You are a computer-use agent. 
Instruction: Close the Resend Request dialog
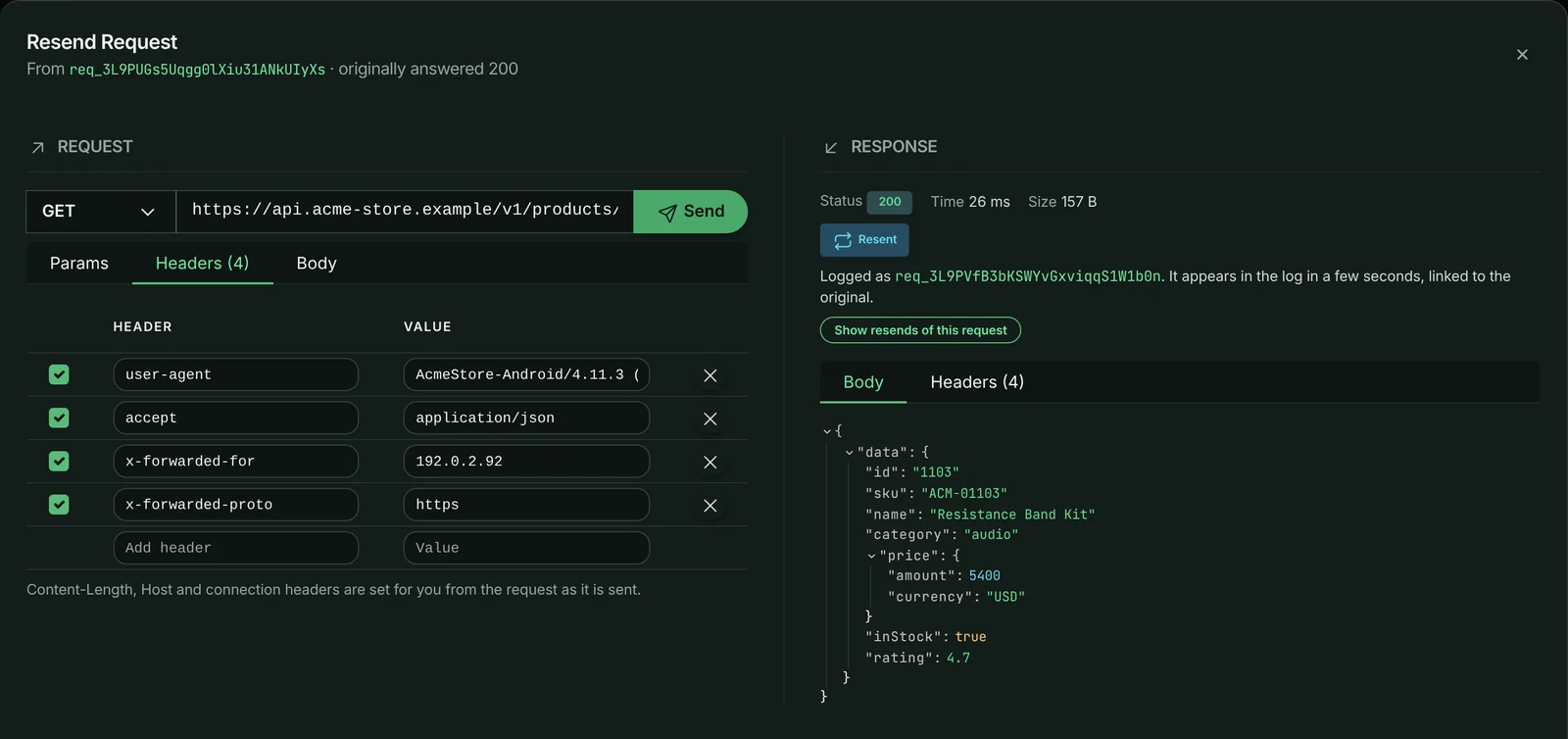tap(1522, 55)
